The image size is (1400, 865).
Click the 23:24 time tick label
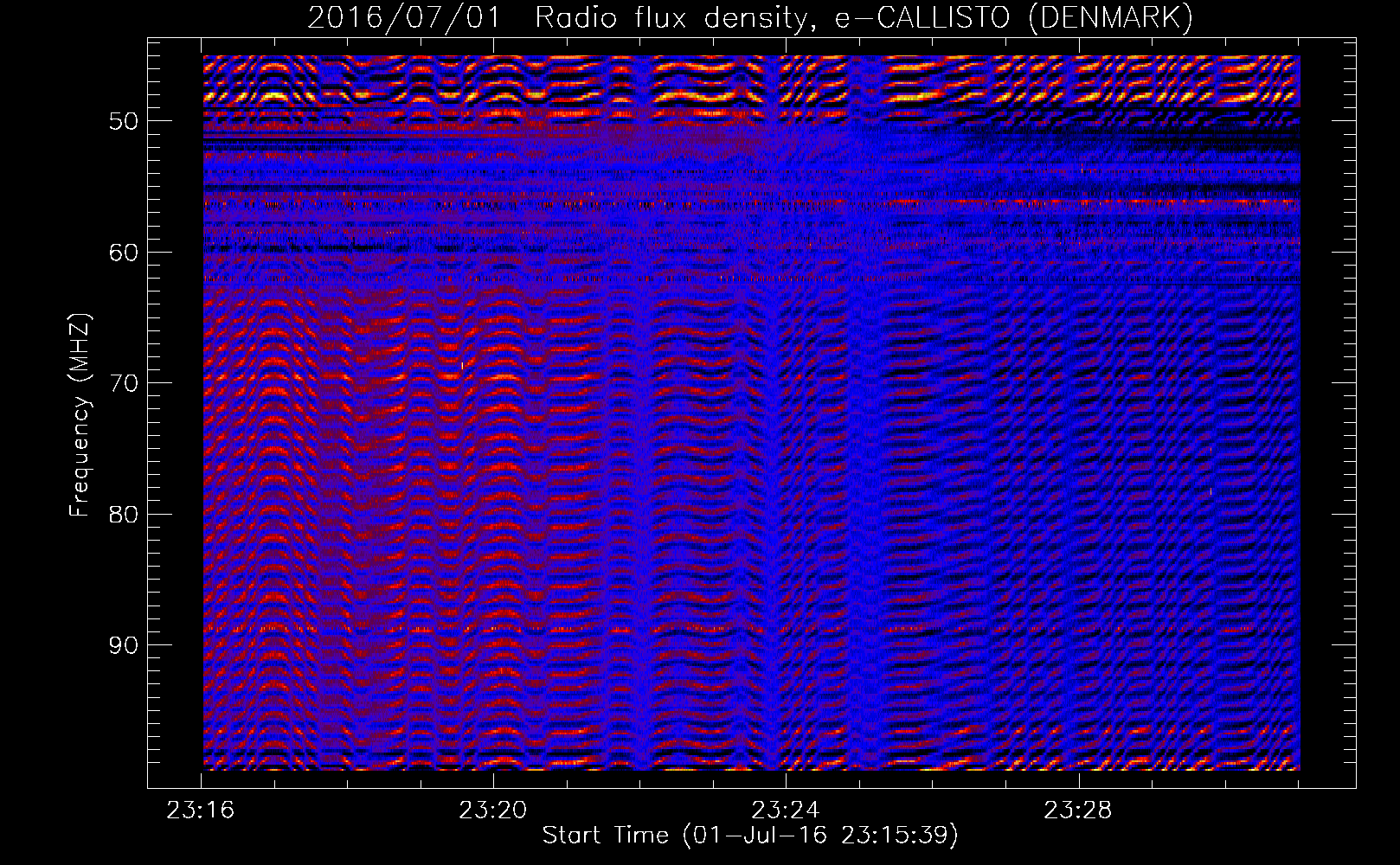(786, 811)
